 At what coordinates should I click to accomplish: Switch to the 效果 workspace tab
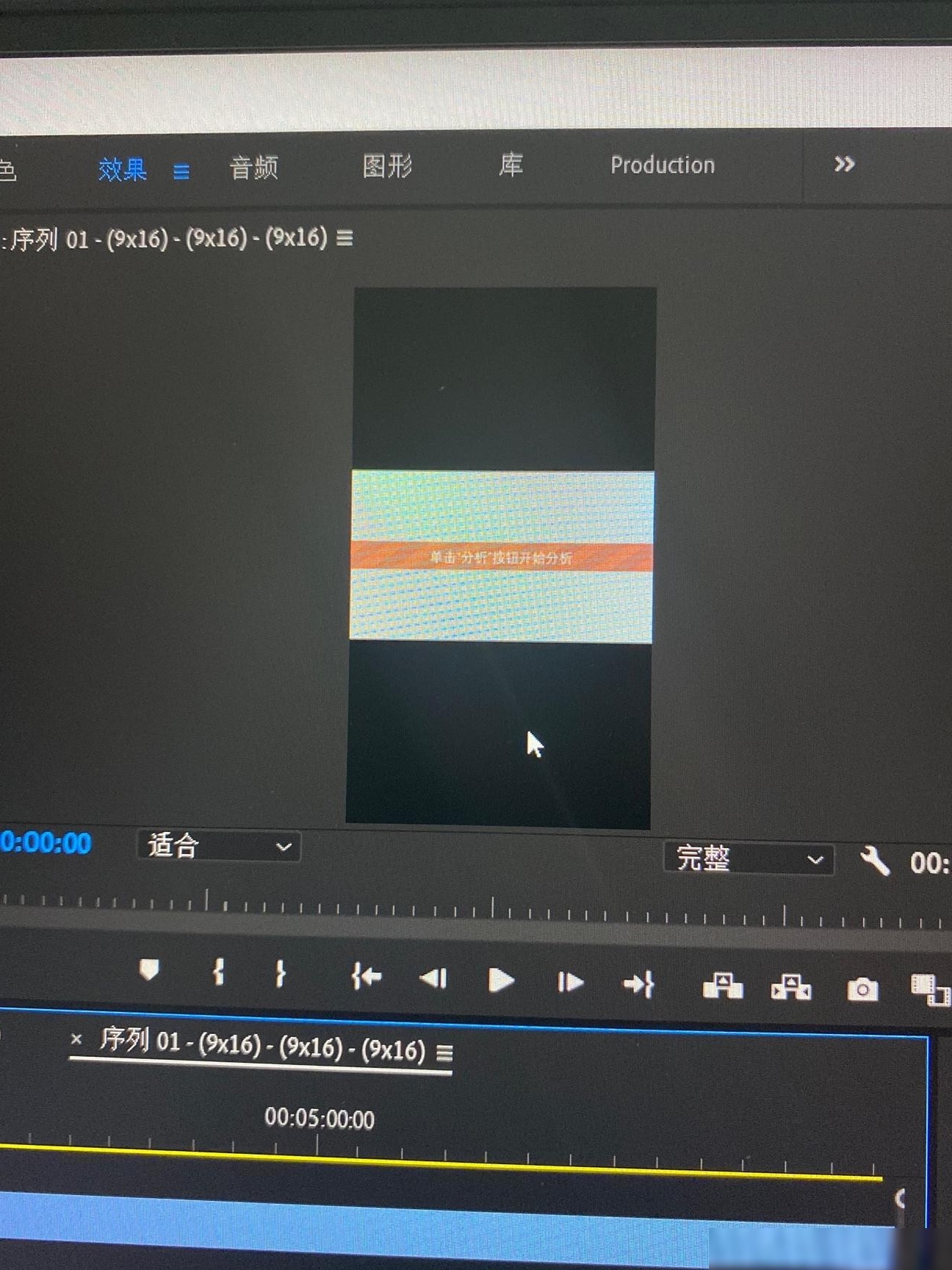click(123, 170)
